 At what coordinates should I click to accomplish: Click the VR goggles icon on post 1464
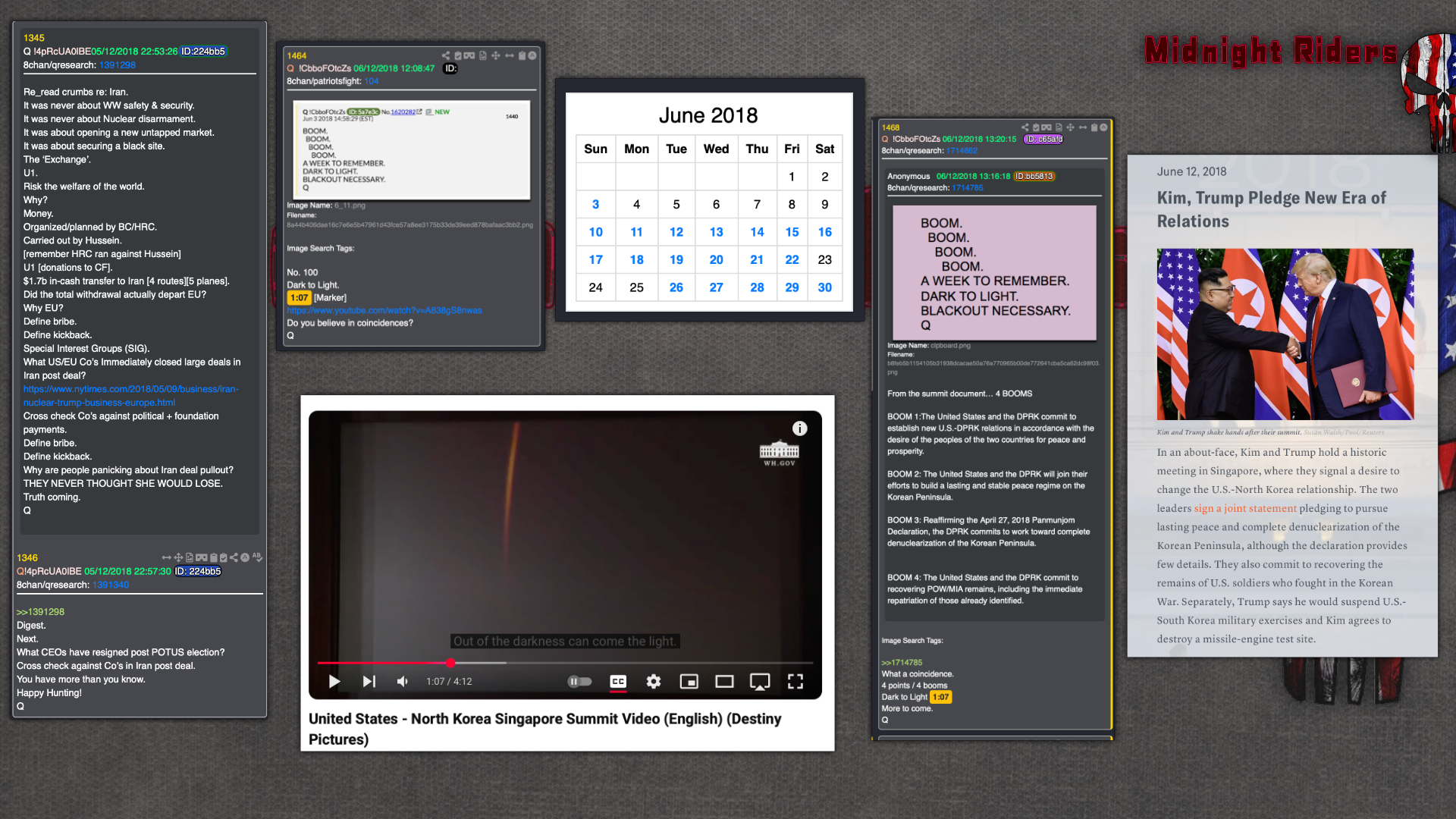pyautogui.click(x=469, y=55)
